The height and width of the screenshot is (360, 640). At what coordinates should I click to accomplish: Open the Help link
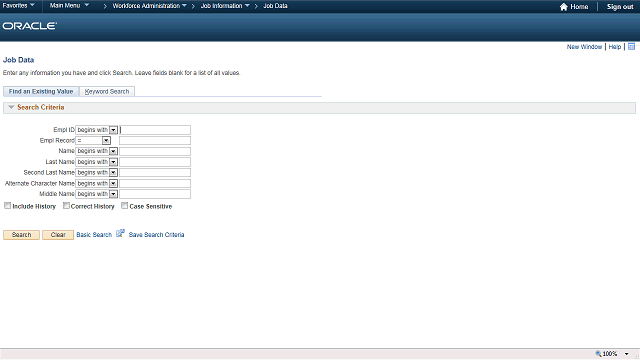point(615,47)
